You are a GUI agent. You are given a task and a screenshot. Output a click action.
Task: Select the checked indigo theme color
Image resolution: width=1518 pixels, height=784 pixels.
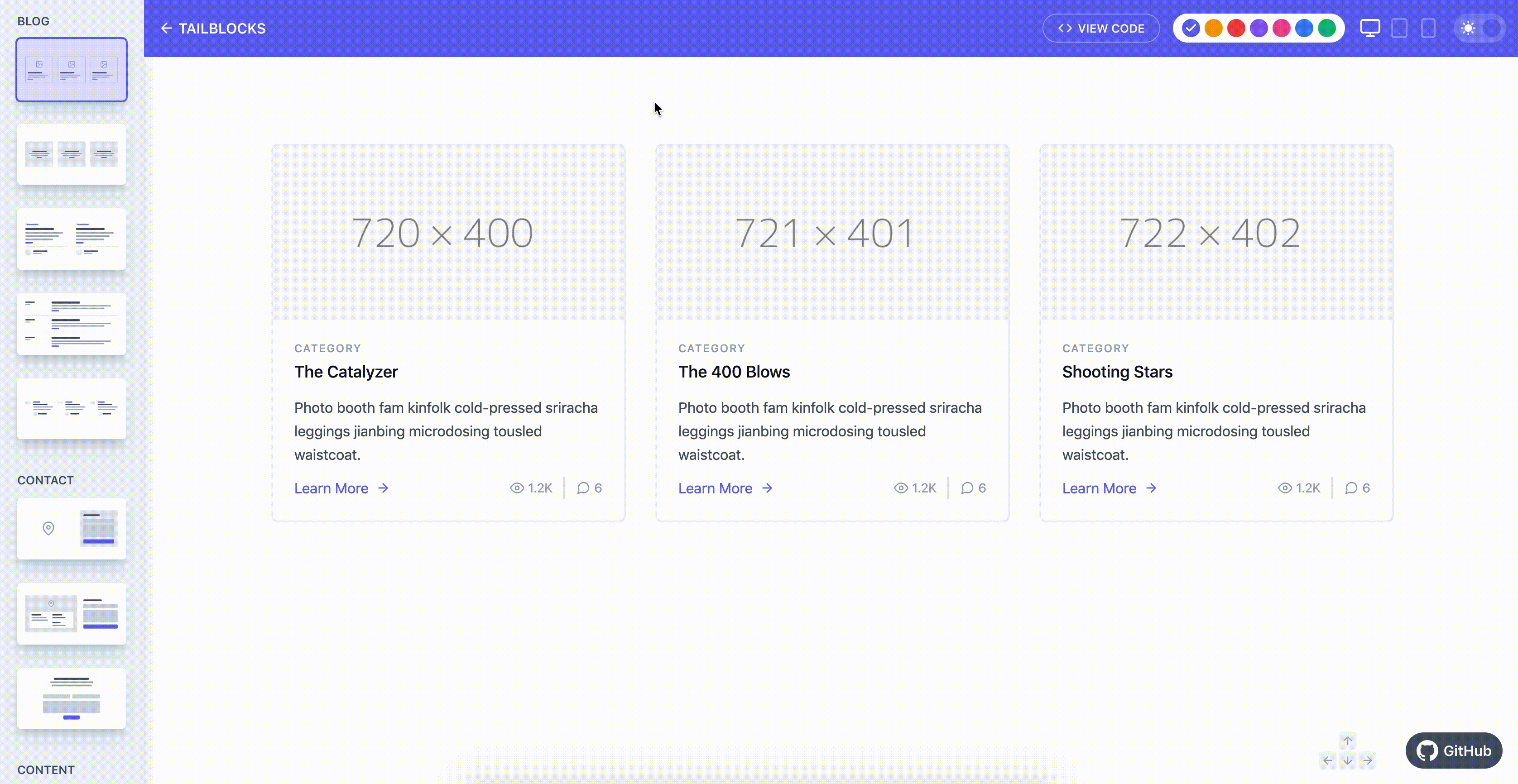click(1191, 28)
